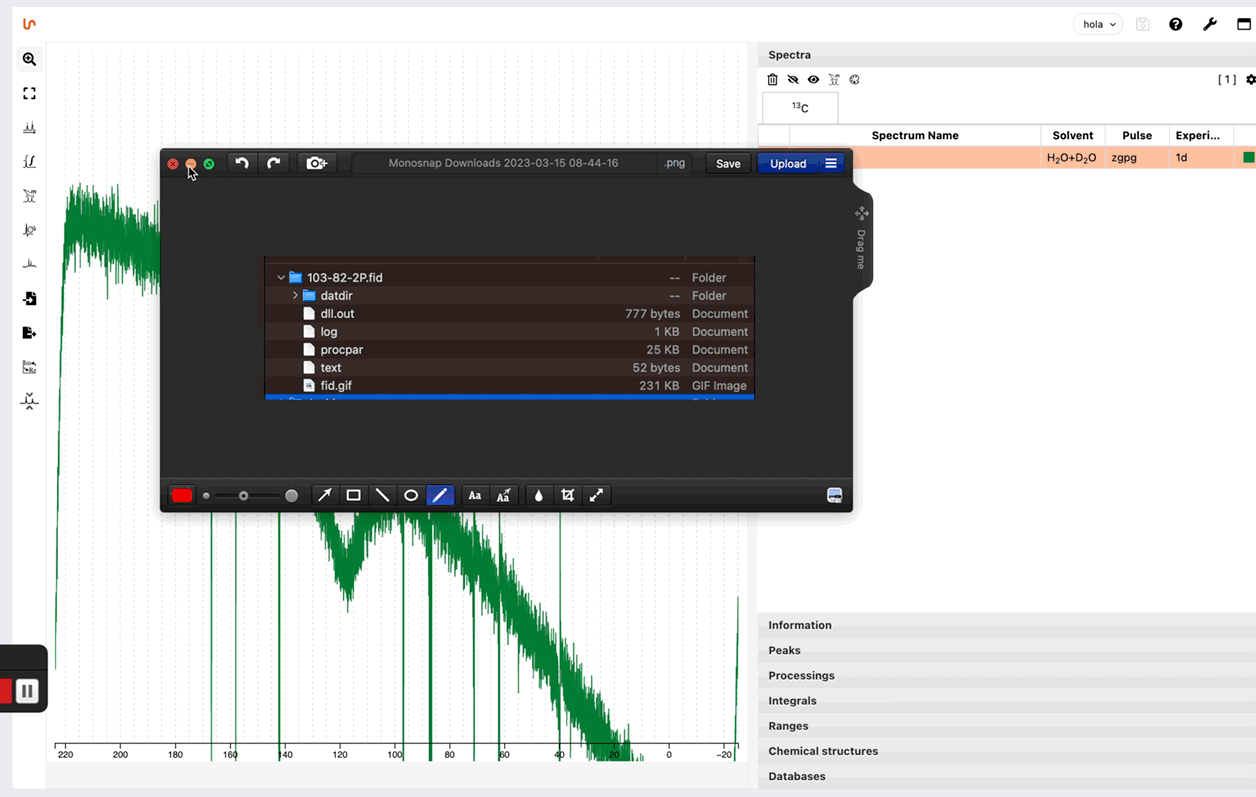Open Spectra panel settings gear

pyautogui.click(x=1250, y=79)
